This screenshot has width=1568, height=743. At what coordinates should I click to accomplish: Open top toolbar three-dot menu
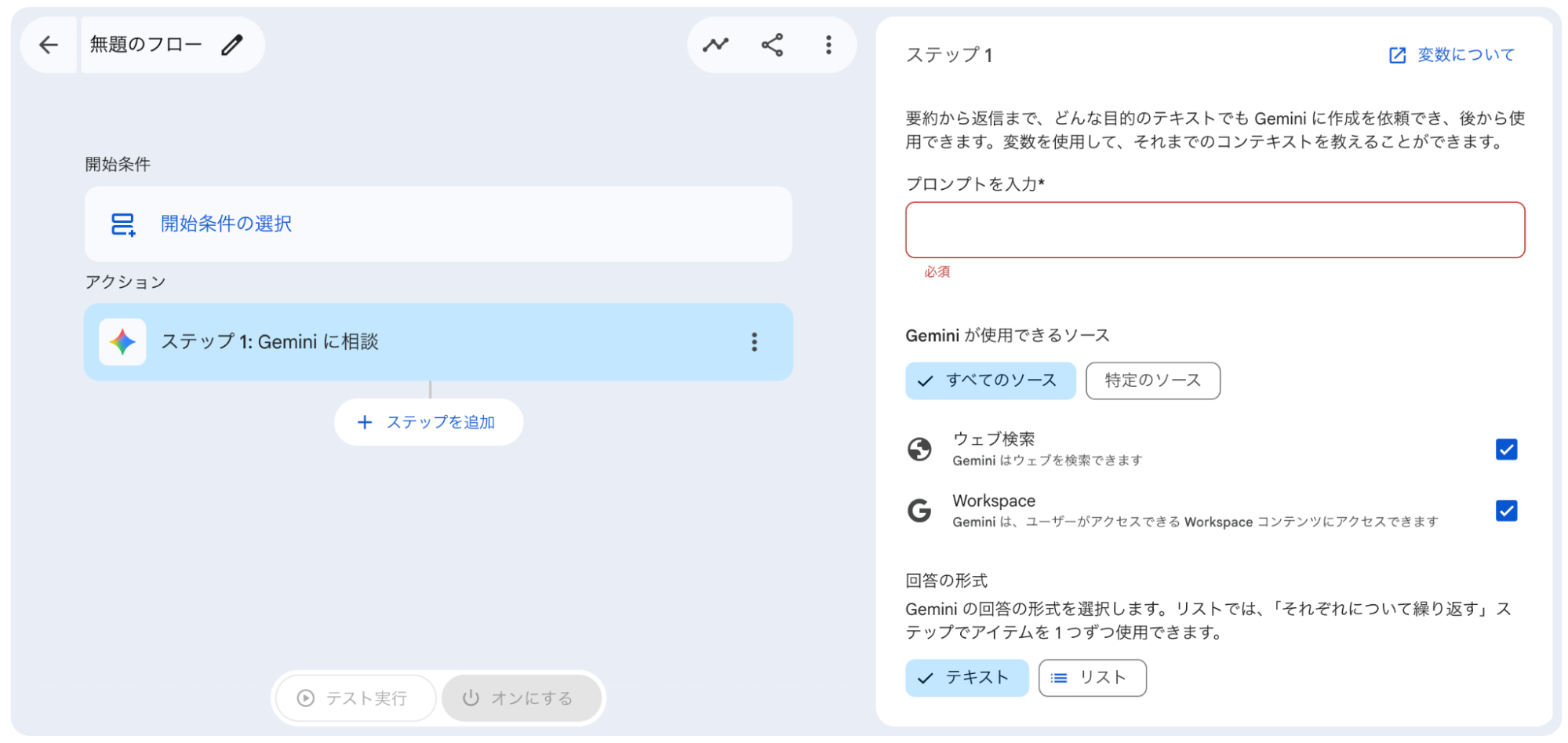click(x=828, y=45)
